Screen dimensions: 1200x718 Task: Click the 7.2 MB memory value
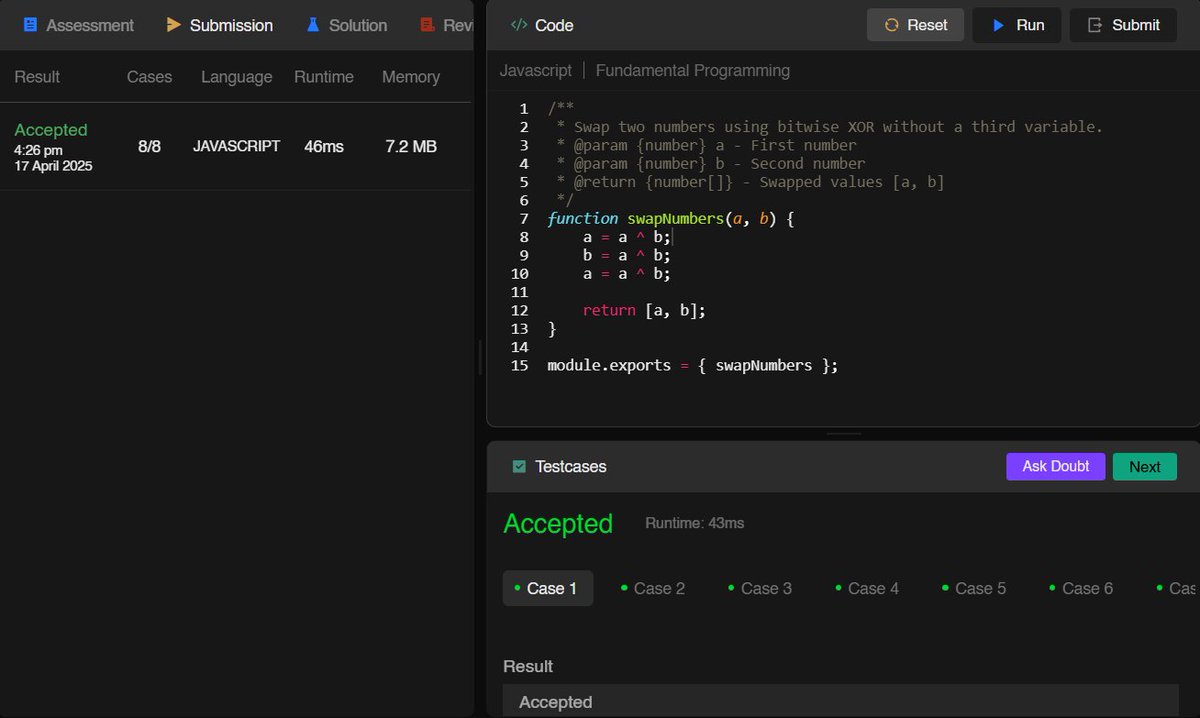point(411,146)
